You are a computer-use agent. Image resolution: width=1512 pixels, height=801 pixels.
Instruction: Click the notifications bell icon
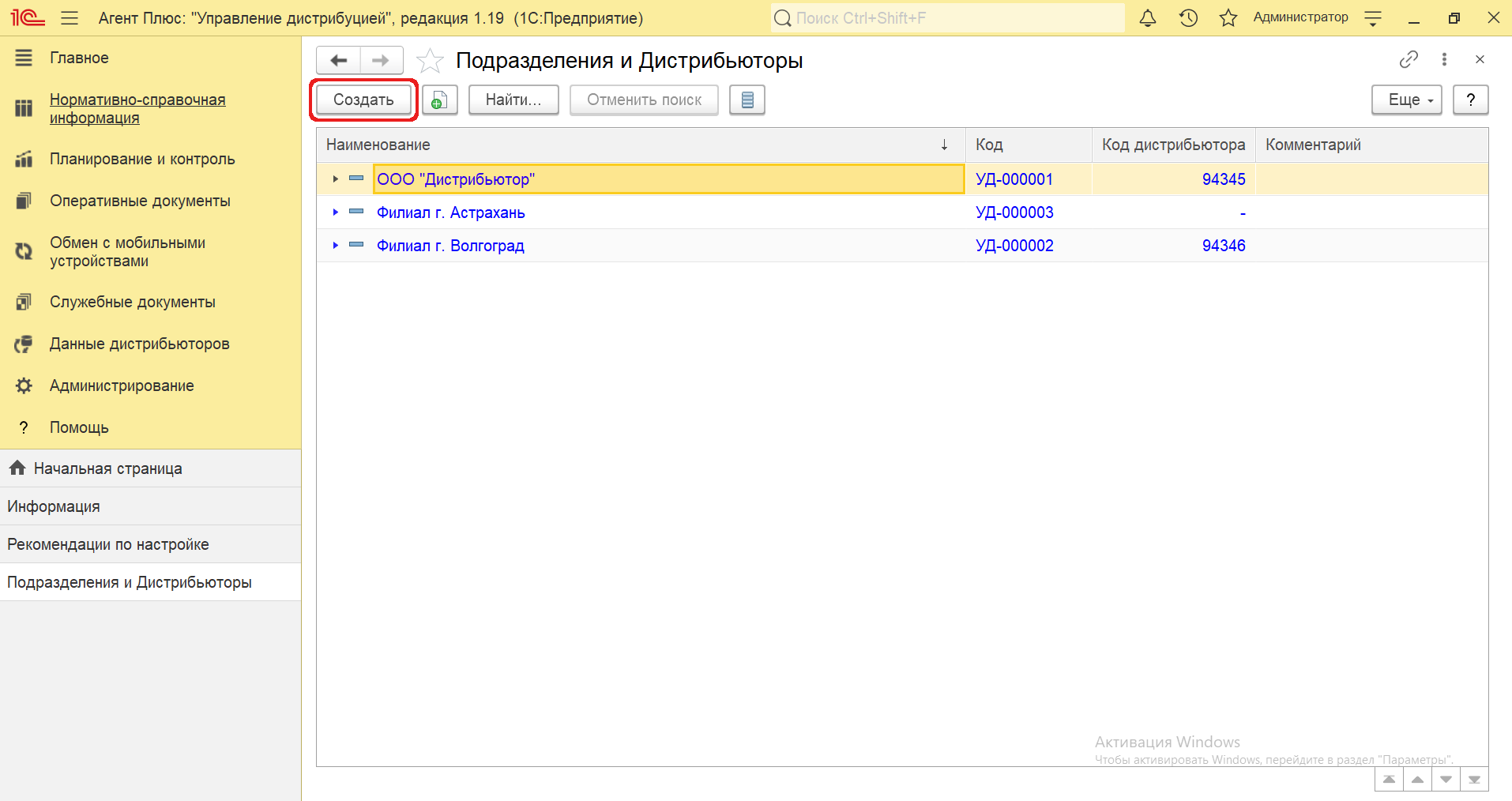click(1147, 18)
